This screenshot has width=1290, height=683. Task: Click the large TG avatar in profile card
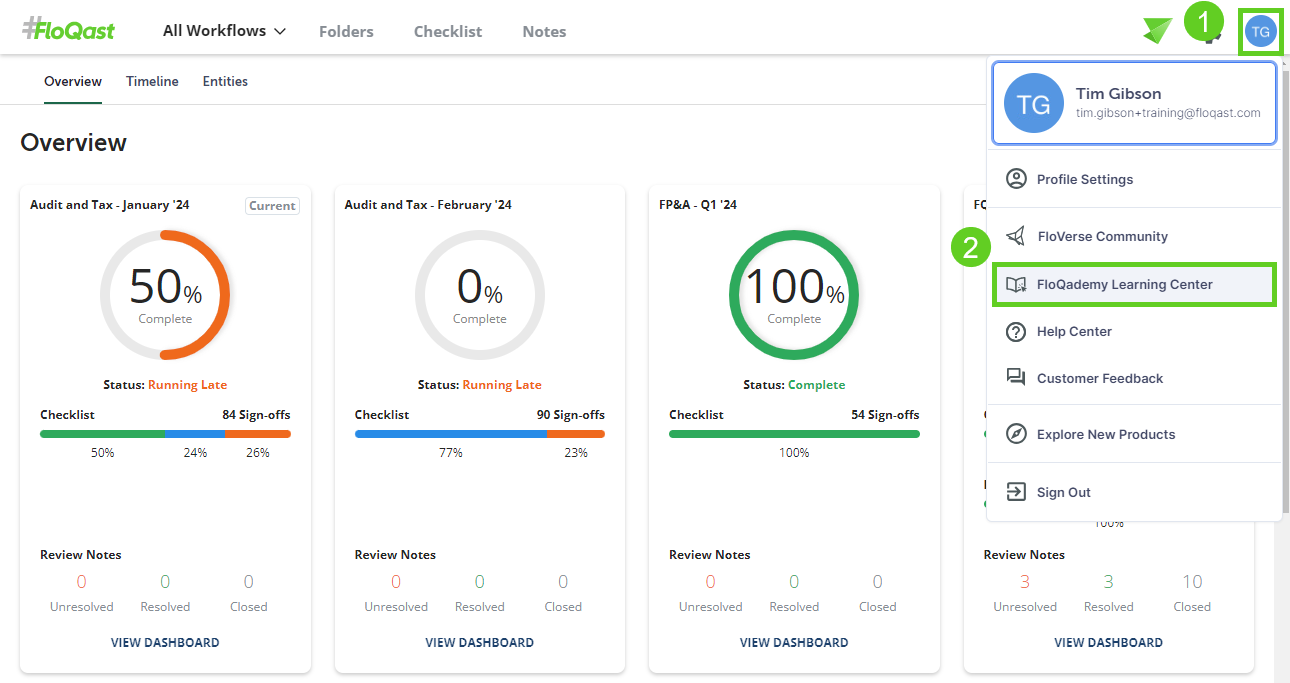tap(1033, 103)
